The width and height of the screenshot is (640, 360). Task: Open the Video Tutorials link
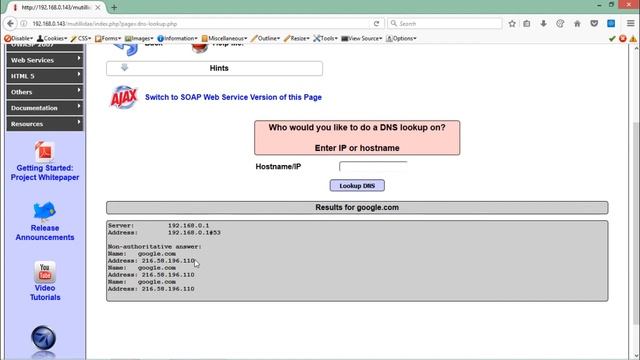45,293
